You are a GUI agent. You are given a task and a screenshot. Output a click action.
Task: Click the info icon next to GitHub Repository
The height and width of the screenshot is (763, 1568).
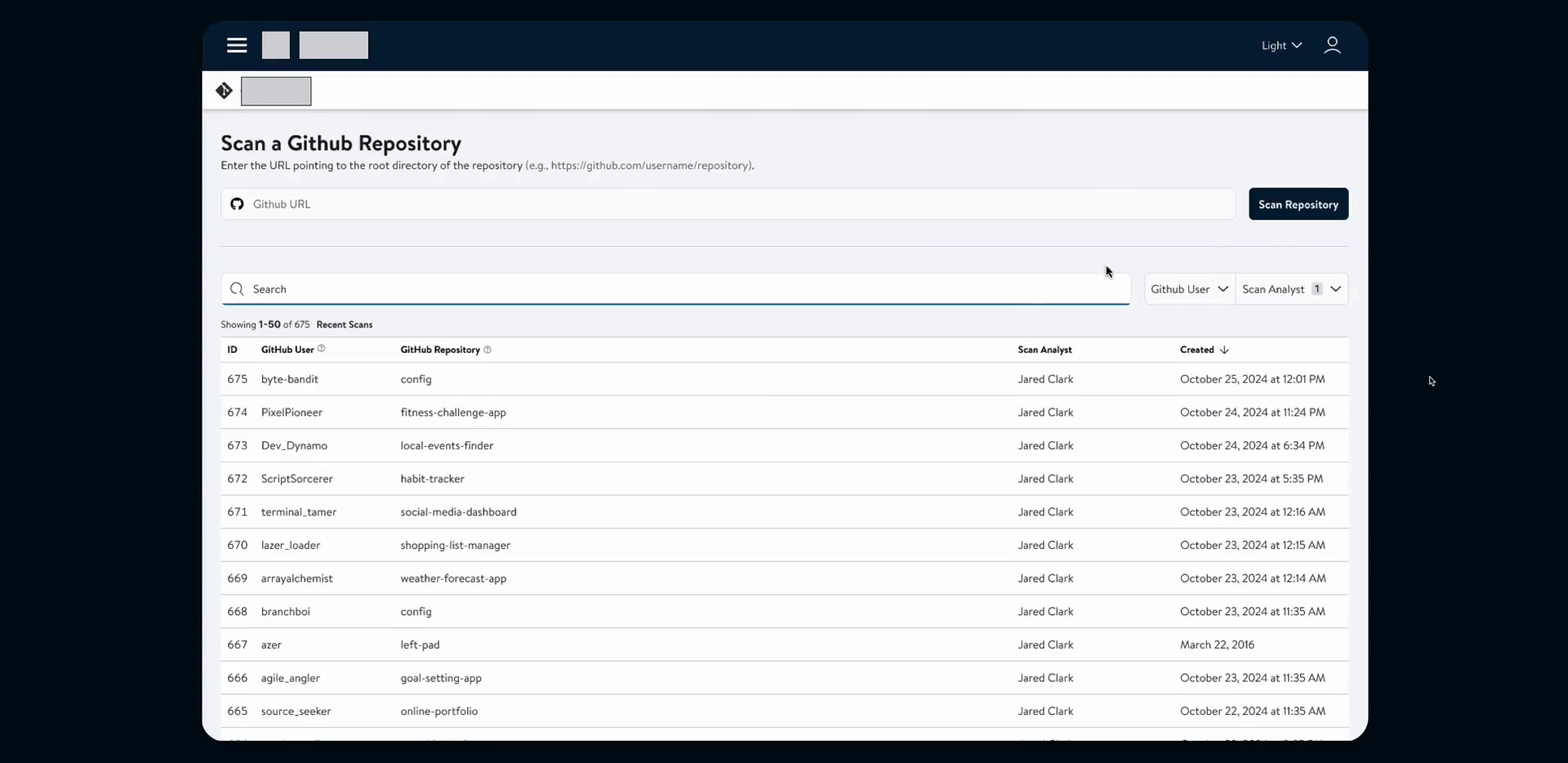488,350
